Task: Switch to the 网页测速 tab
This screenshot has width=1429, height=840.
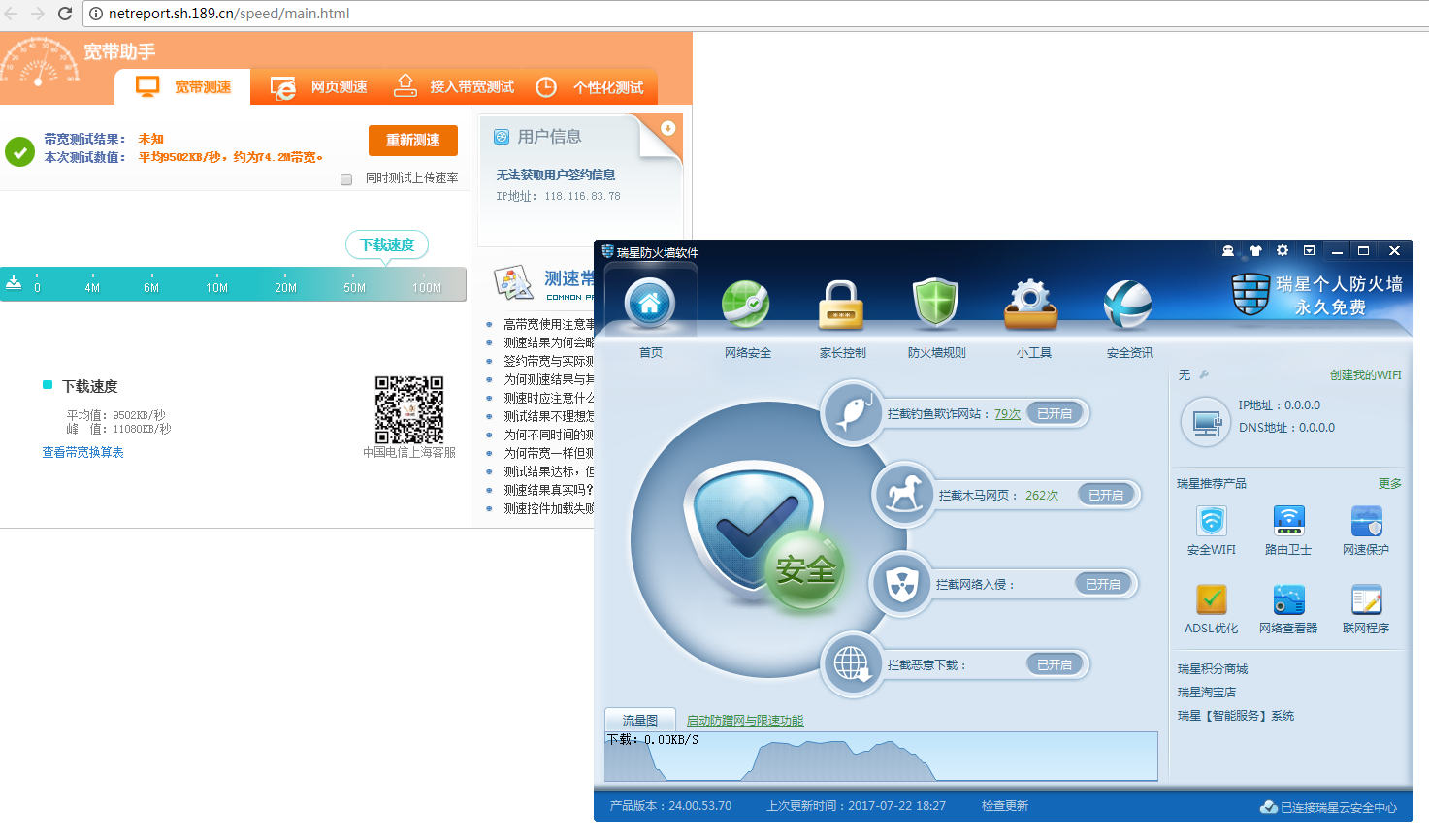Action: (x=319, y=86)
